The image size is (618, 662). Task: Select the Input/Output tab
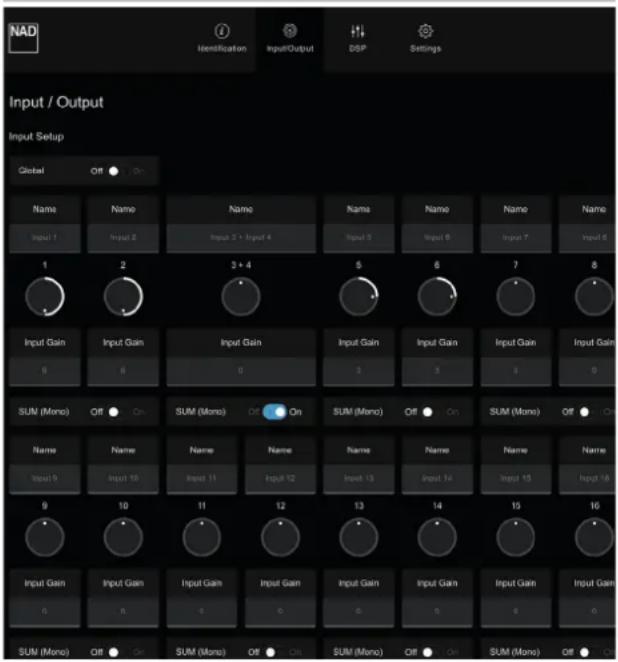tap(290, 38)
